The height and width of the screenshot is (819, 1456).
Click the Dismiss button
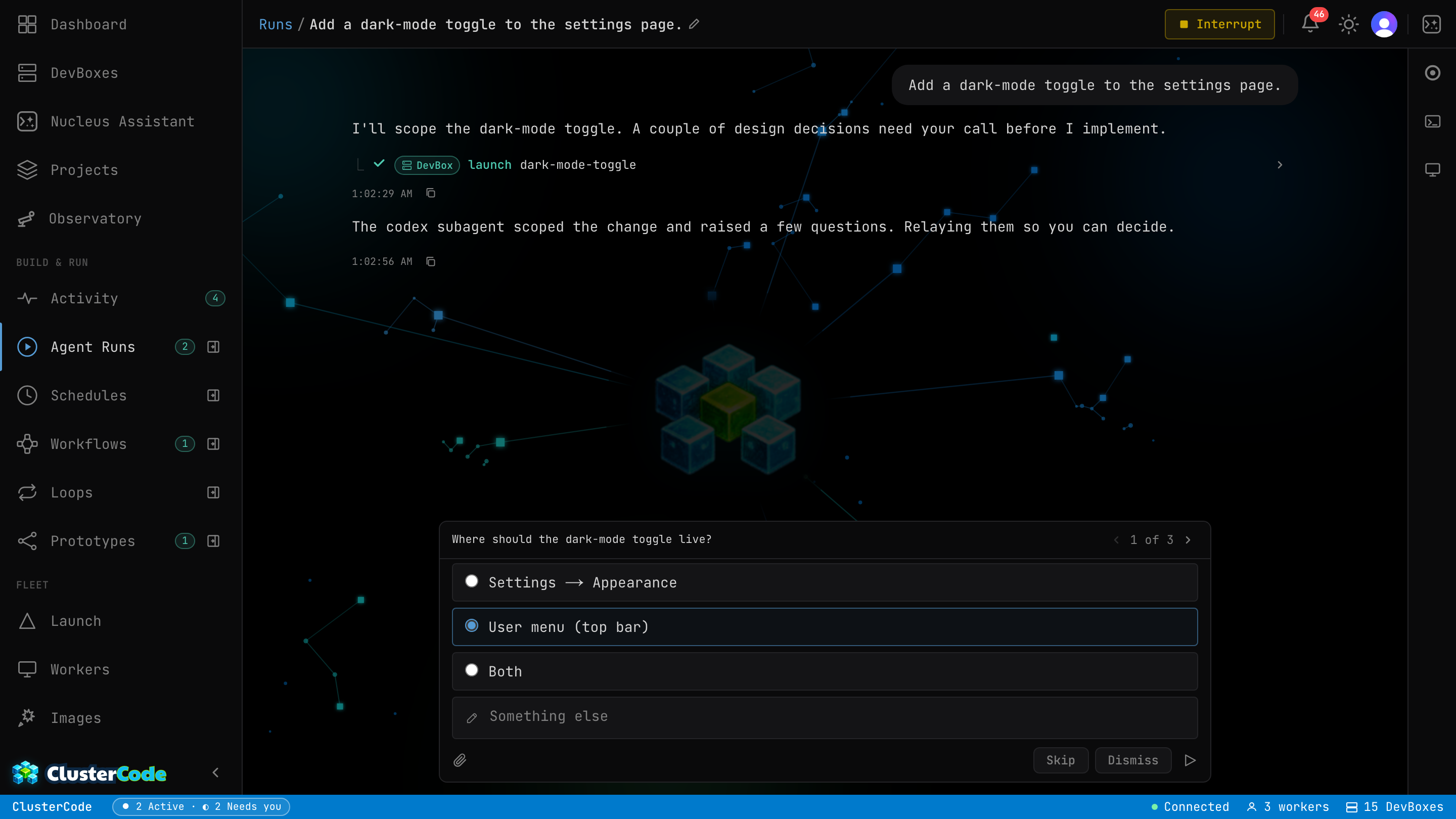(1132, 760)
